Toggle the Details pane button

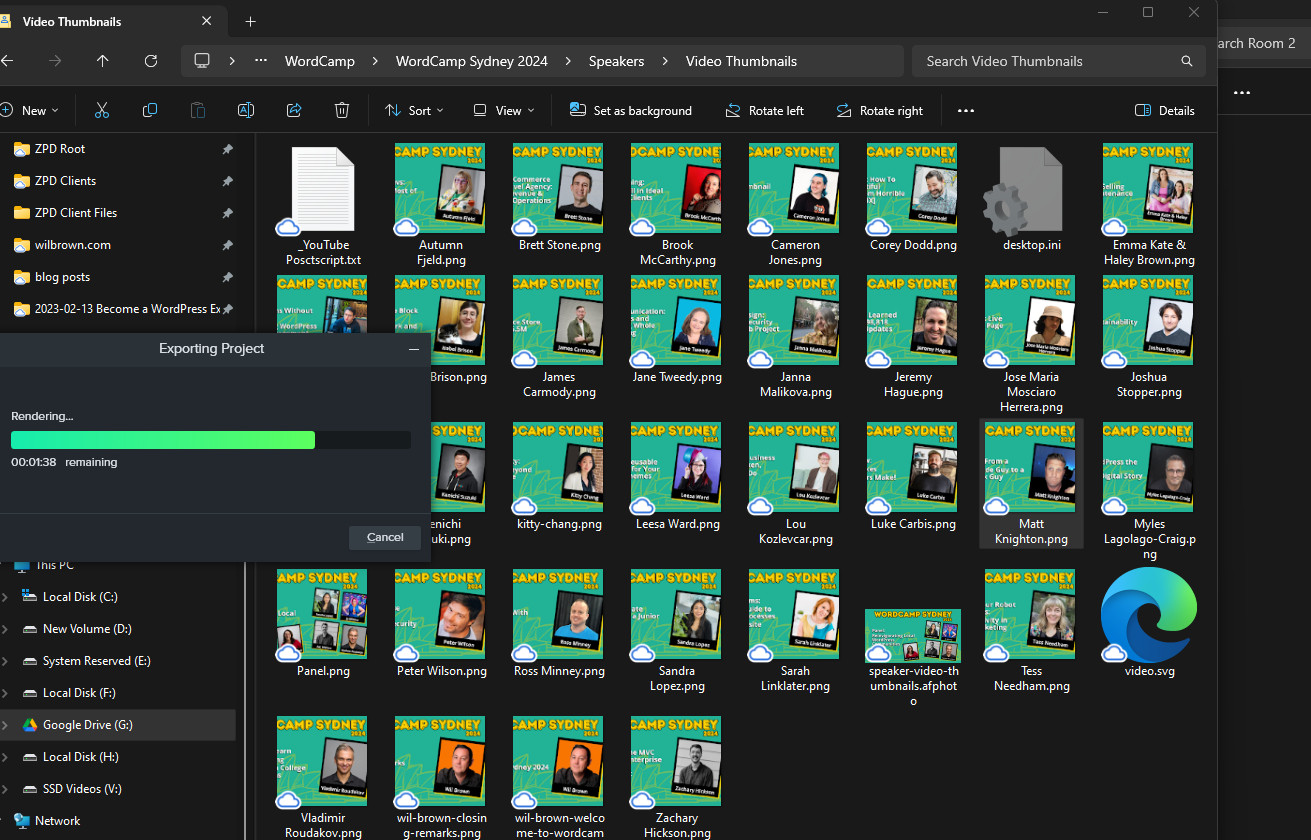[1165, 111]
